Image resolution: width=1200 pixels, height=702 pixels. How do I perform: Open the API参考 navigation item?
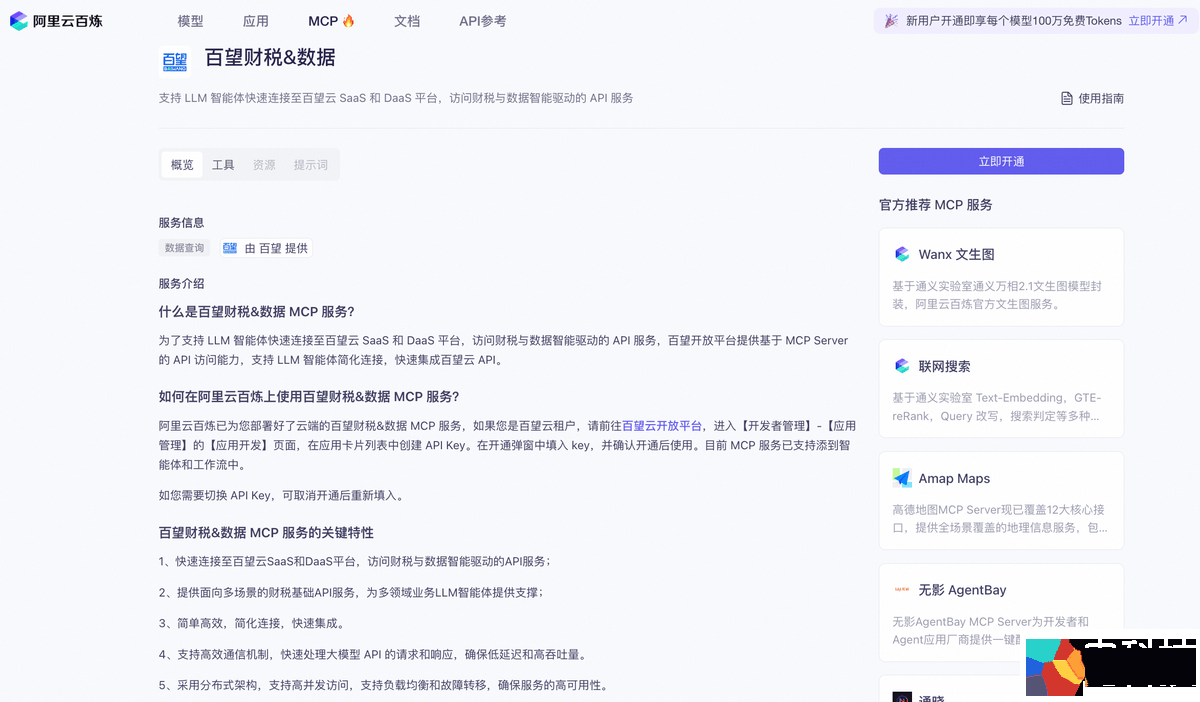pos(482,21)
